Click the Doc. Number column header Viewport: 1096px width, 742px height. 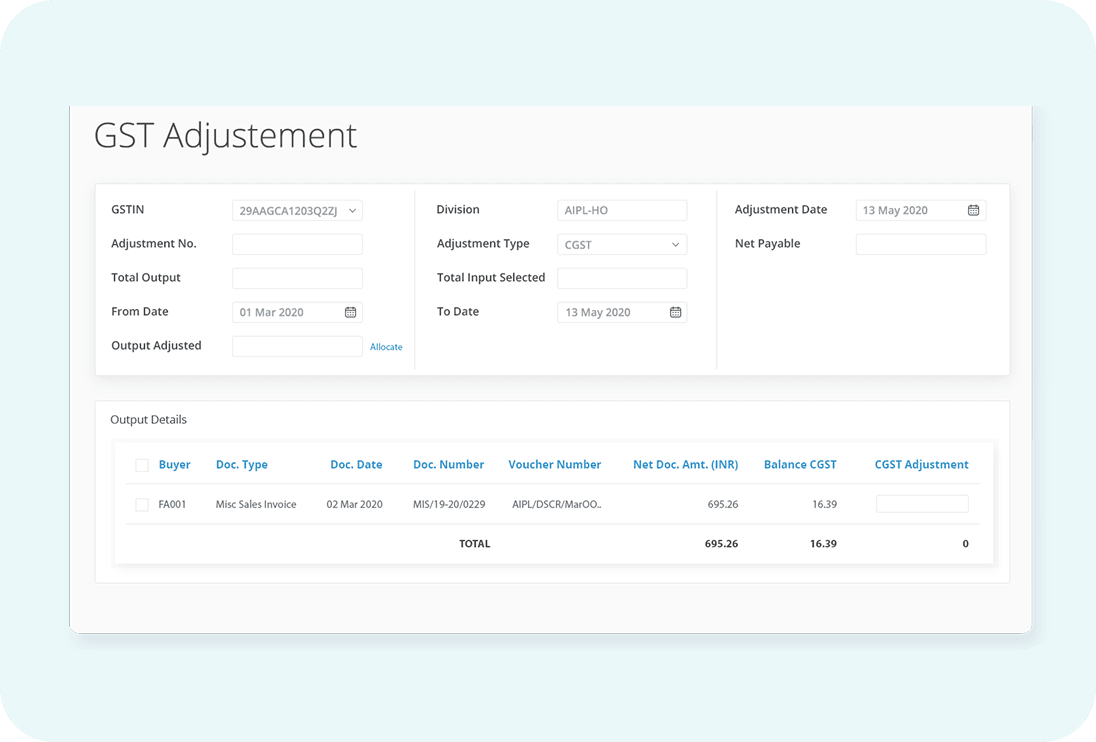tap(448, 465)
